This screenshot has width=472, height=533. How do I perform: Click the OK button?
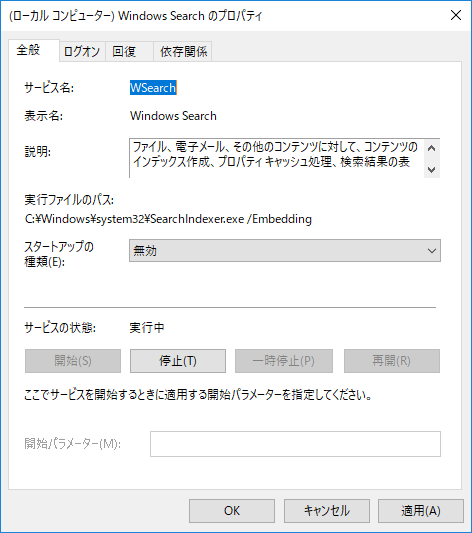(x=232, y=511)
